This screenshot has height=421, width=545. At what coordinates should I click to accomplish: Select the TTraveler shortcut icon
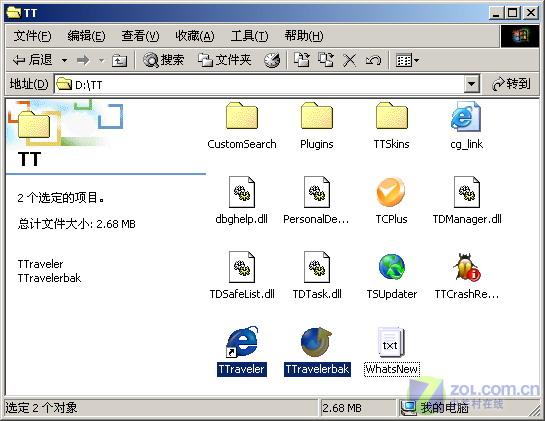[x=242, y=342]
